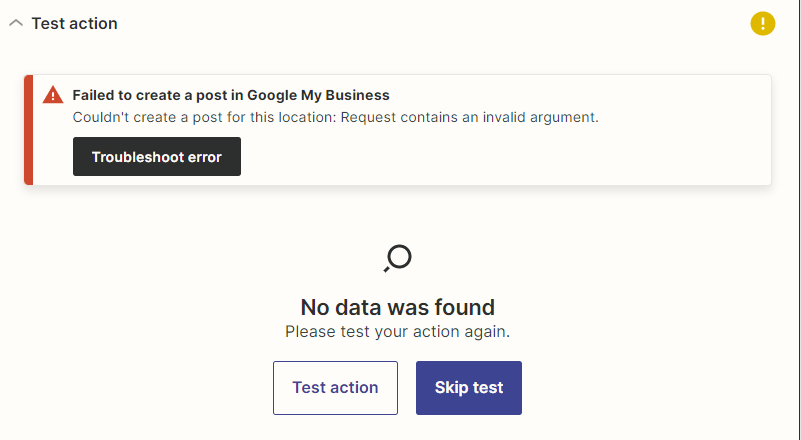Click the invalid argument error description text

[335, 117]
